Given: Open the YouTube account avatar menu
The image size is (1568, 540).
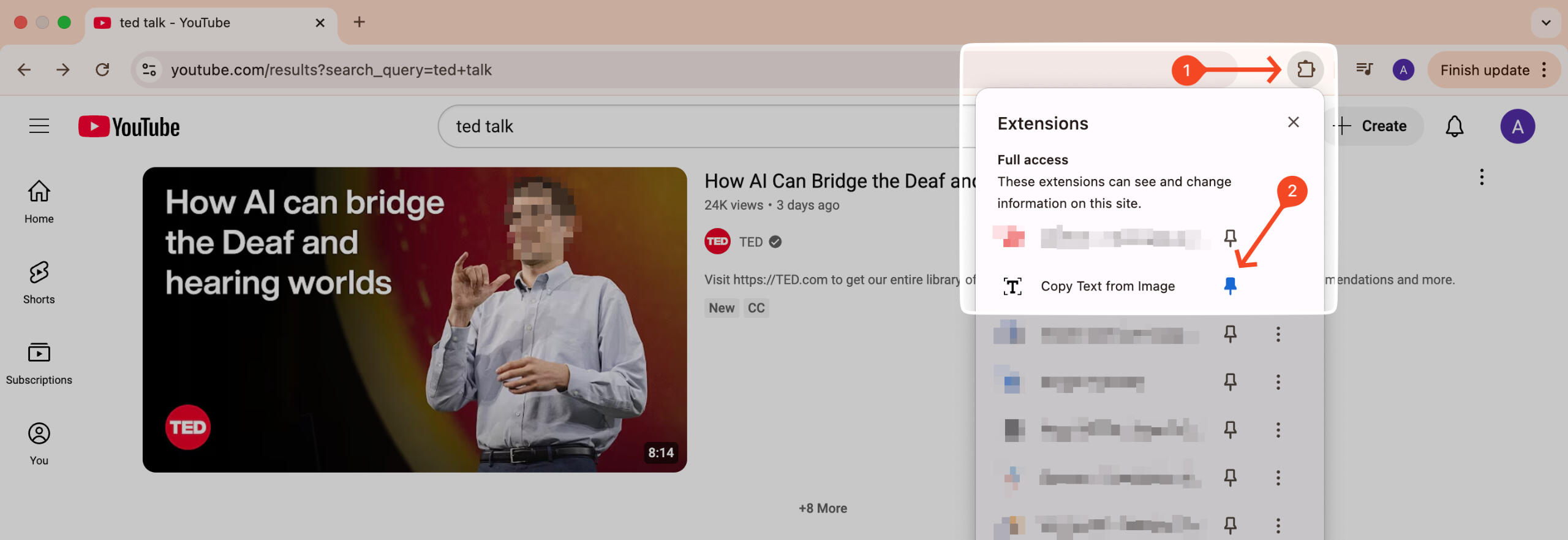Looking at the screenshot, I should tap(1517, 126).
